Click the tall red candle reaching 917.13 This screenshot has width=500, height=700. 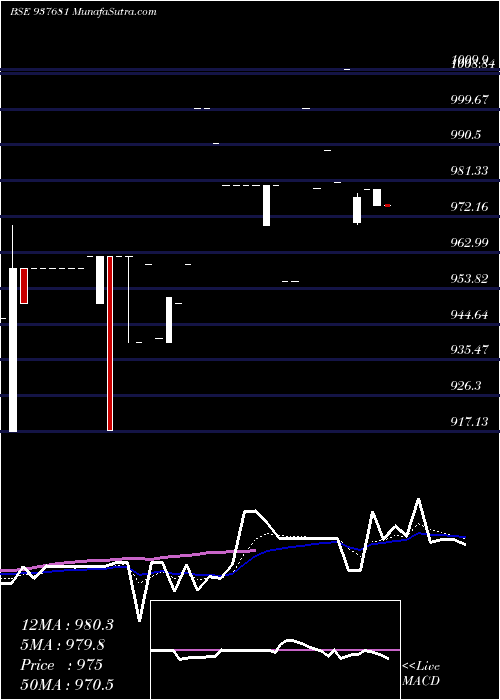click(x=110, y=343)
